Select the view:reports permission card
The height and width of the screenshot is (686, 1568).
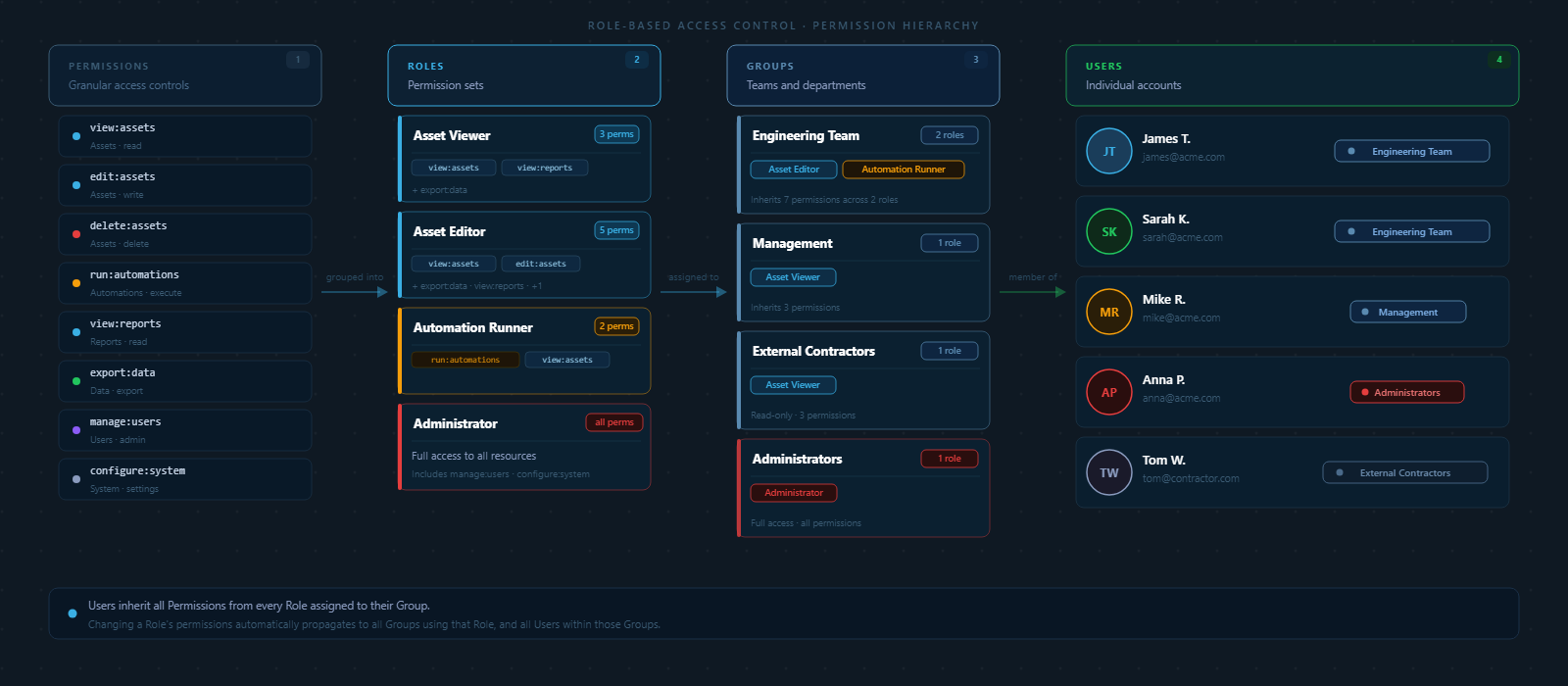coord(185,332)
